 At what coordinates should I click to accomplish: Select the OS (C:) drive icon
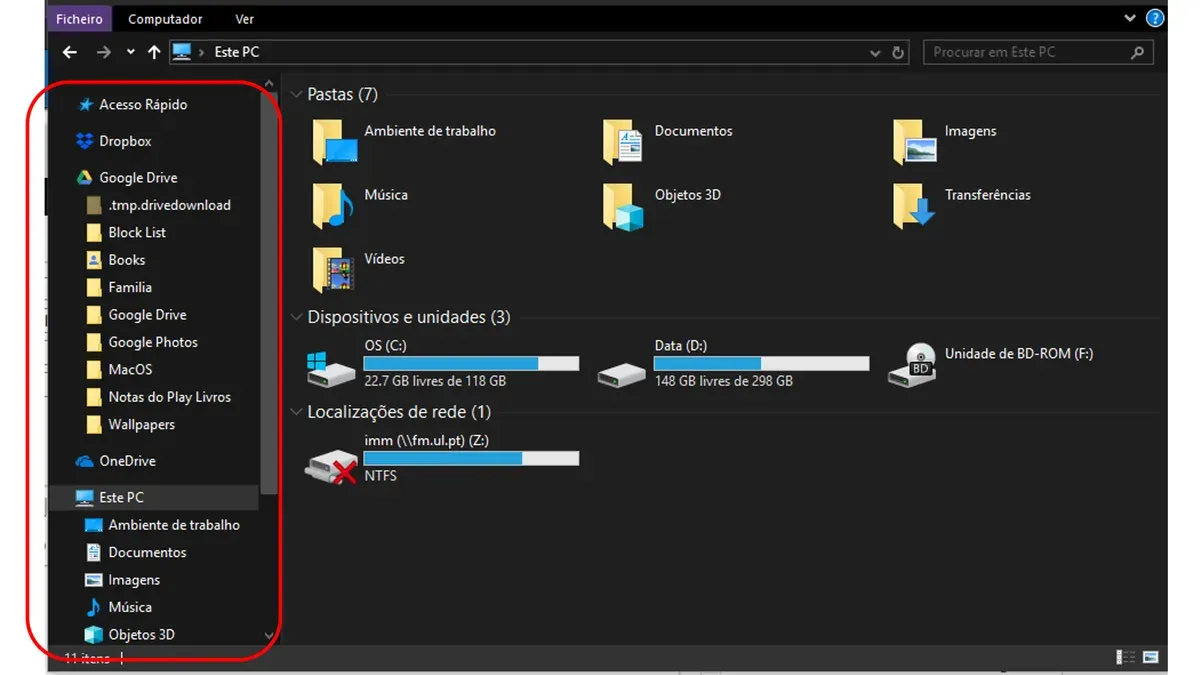pyautogui.click(x=331, y=369)
